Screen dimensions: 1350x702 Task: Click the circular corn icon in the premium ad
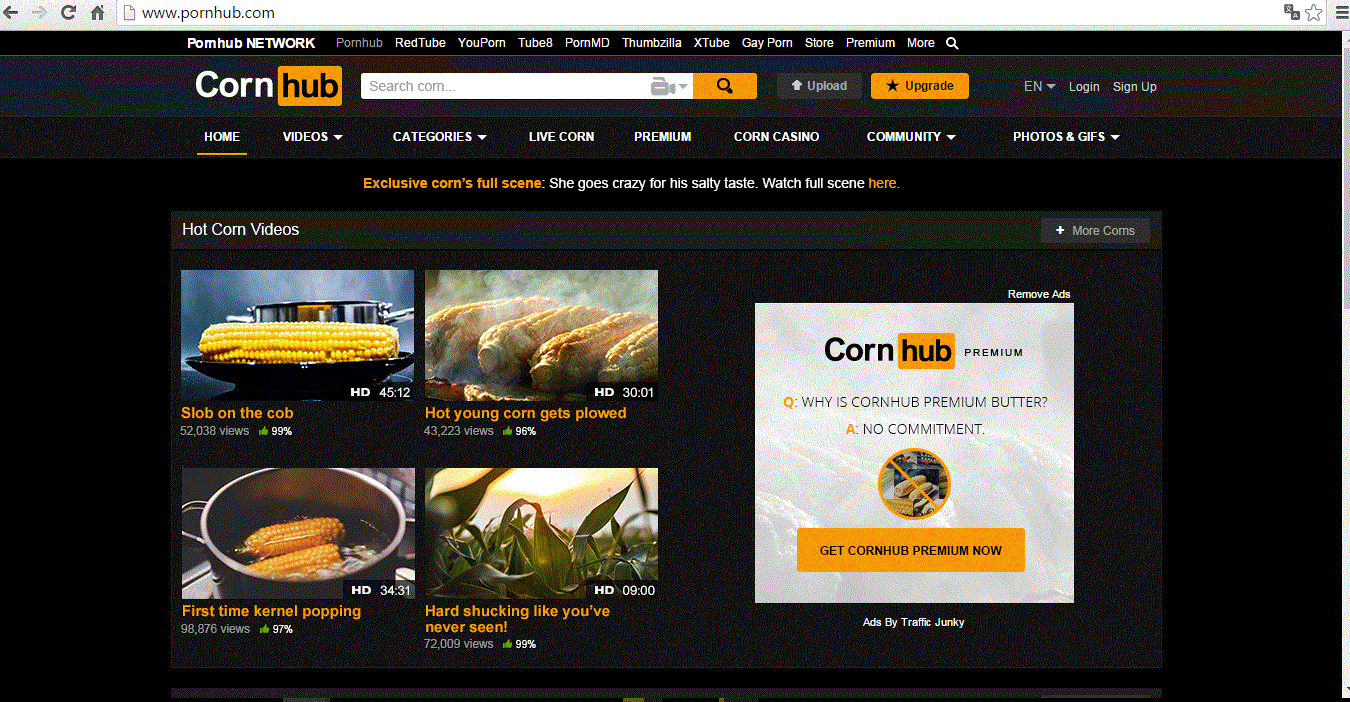(x=914, y=484)
